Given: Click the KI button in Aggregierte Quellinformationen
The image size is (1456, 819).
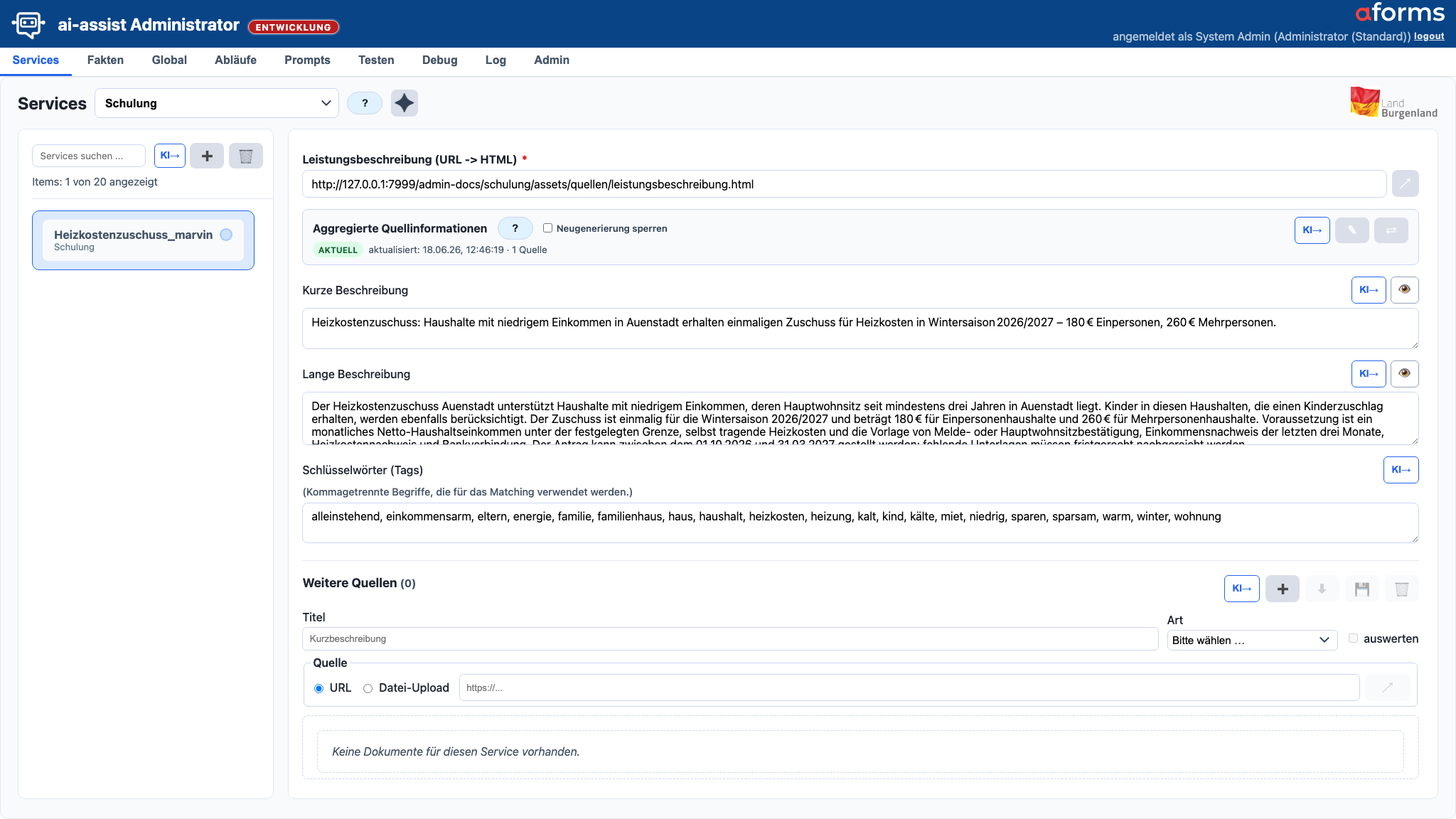Looking at the screenshot, I should [x=1312, y=230].
